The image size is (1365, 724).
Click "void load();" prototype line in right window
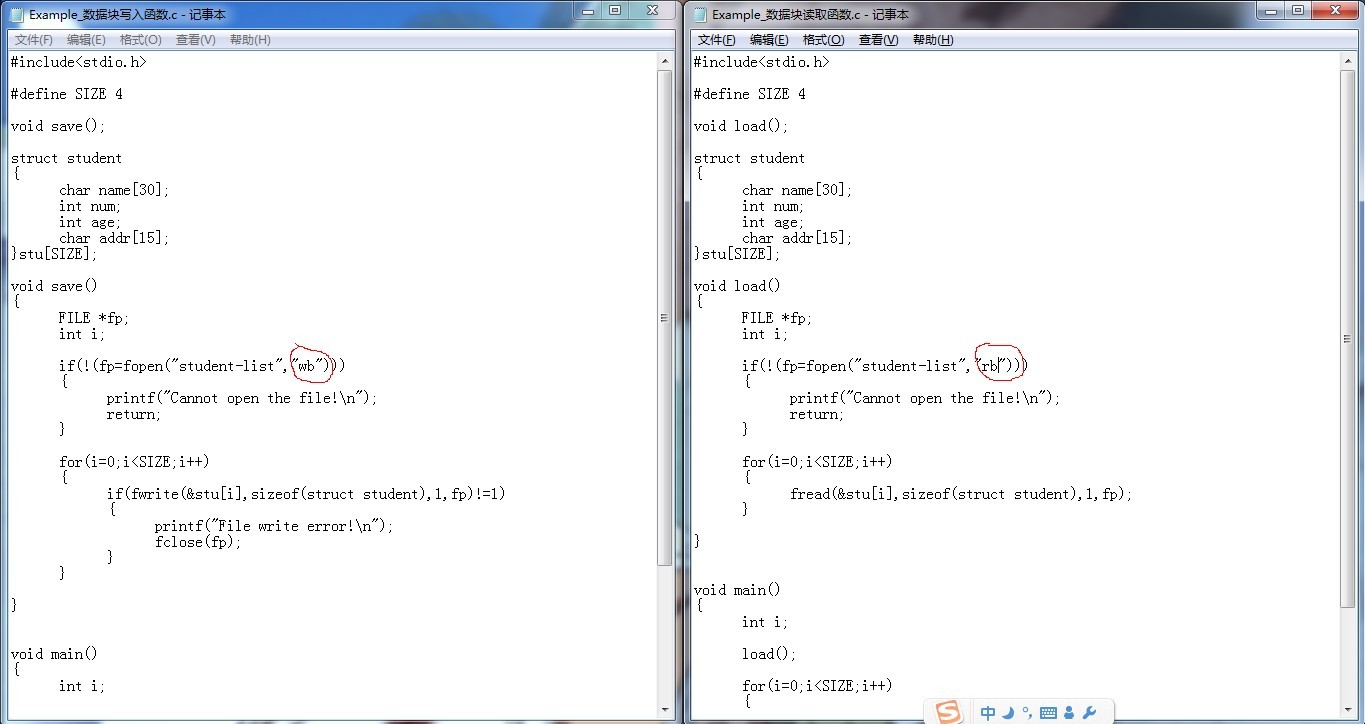(741, 126)
